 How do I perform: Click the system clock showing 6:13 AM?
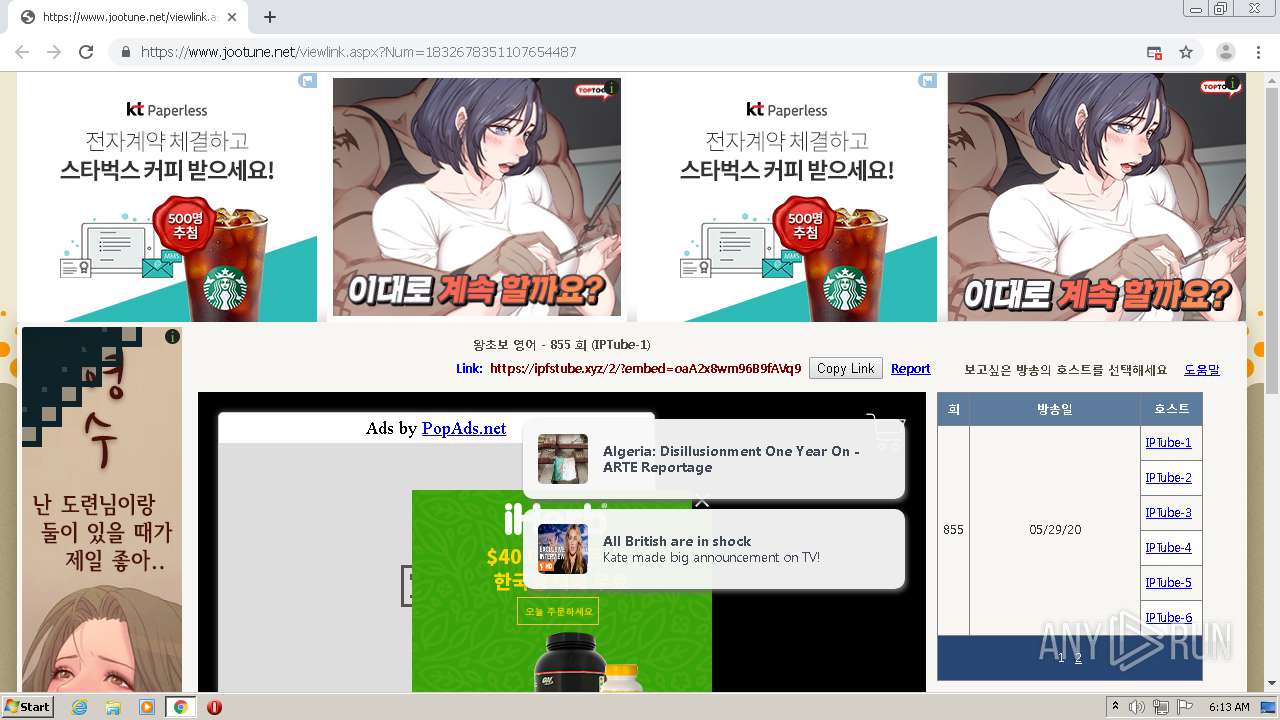[1229, 707]
